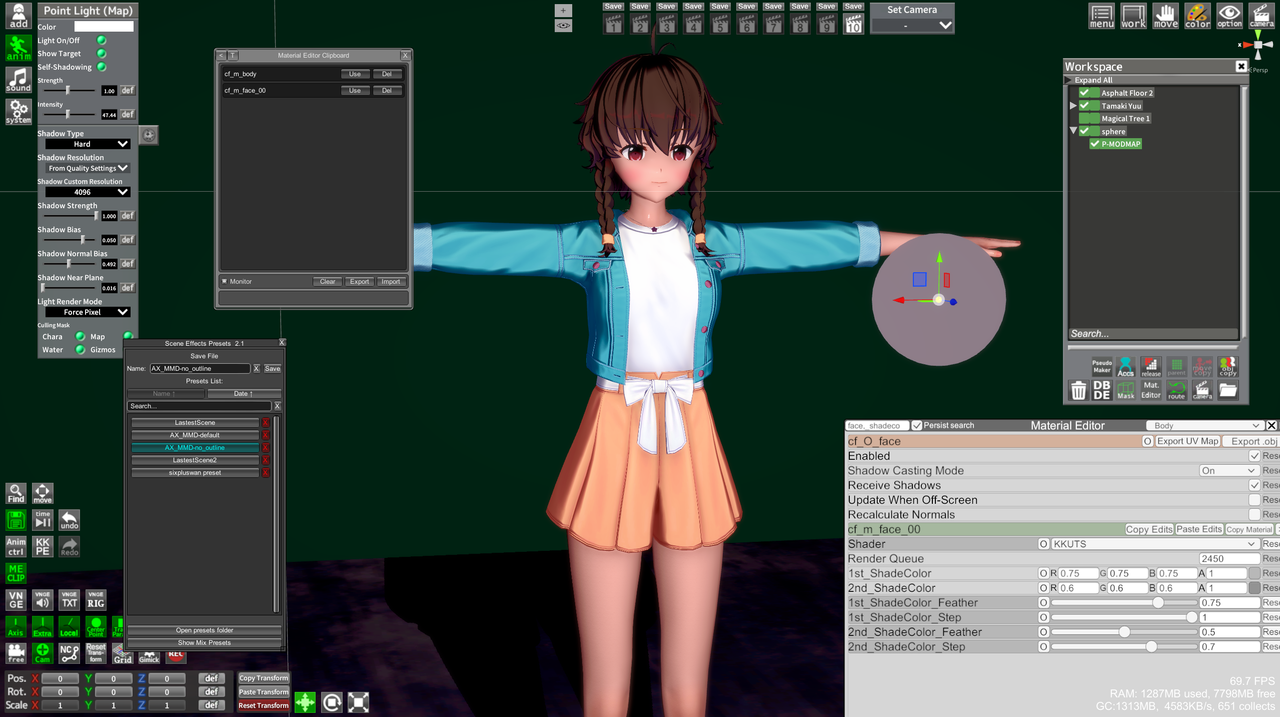Open the Body dropdown in Material Editor

pos(1204,425)
